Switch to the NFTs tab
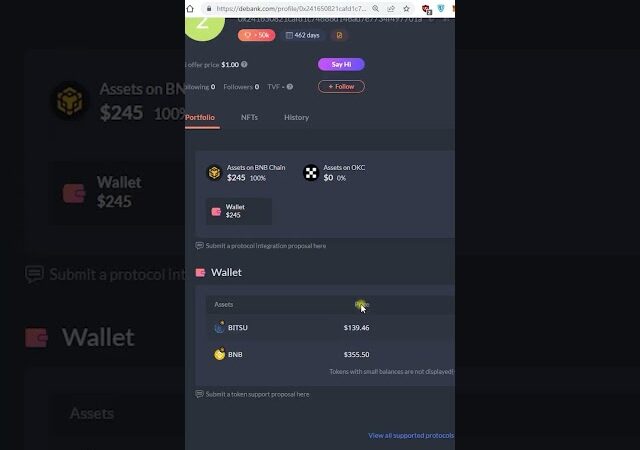 pos(249,117)
